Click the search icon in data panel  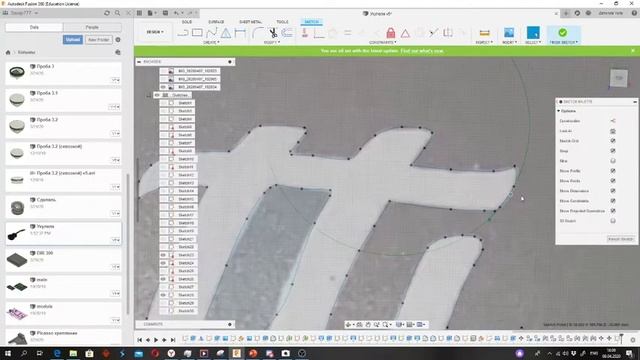coord(118,13)
